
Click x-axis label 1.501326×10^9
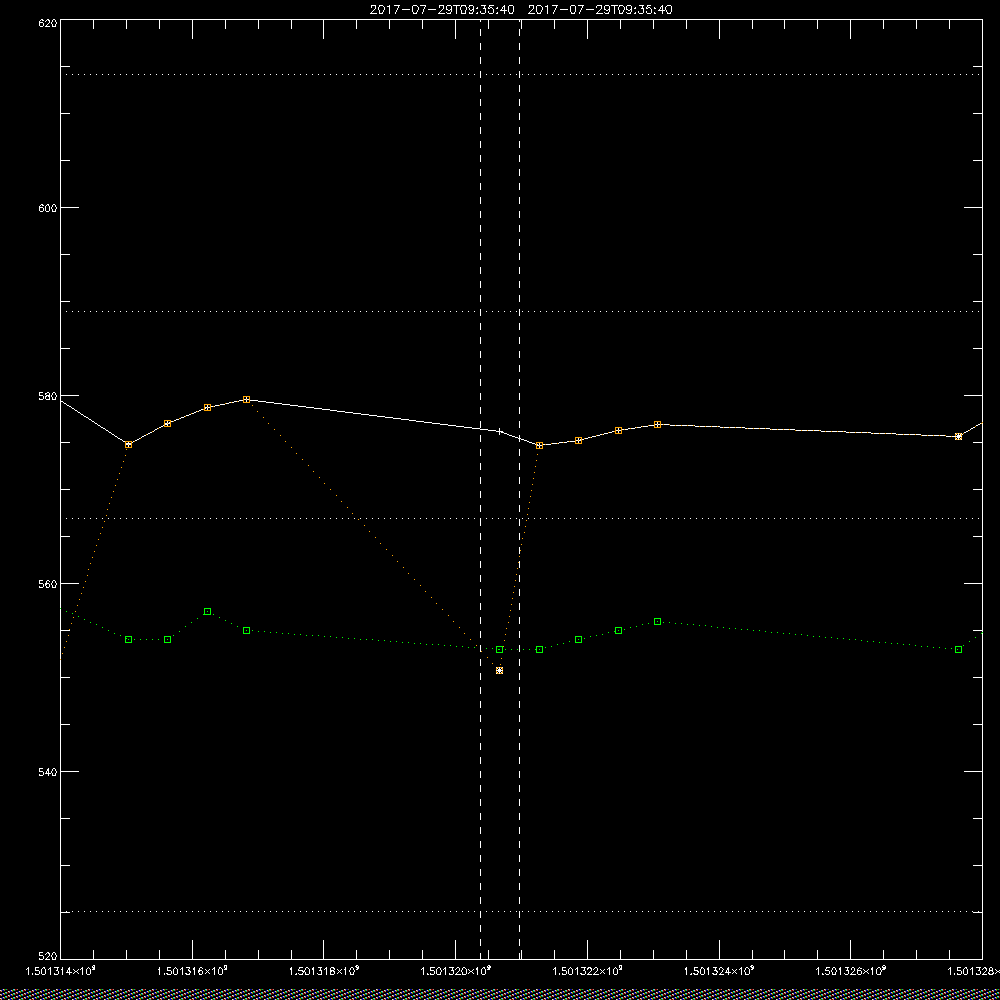click(851, 971)
